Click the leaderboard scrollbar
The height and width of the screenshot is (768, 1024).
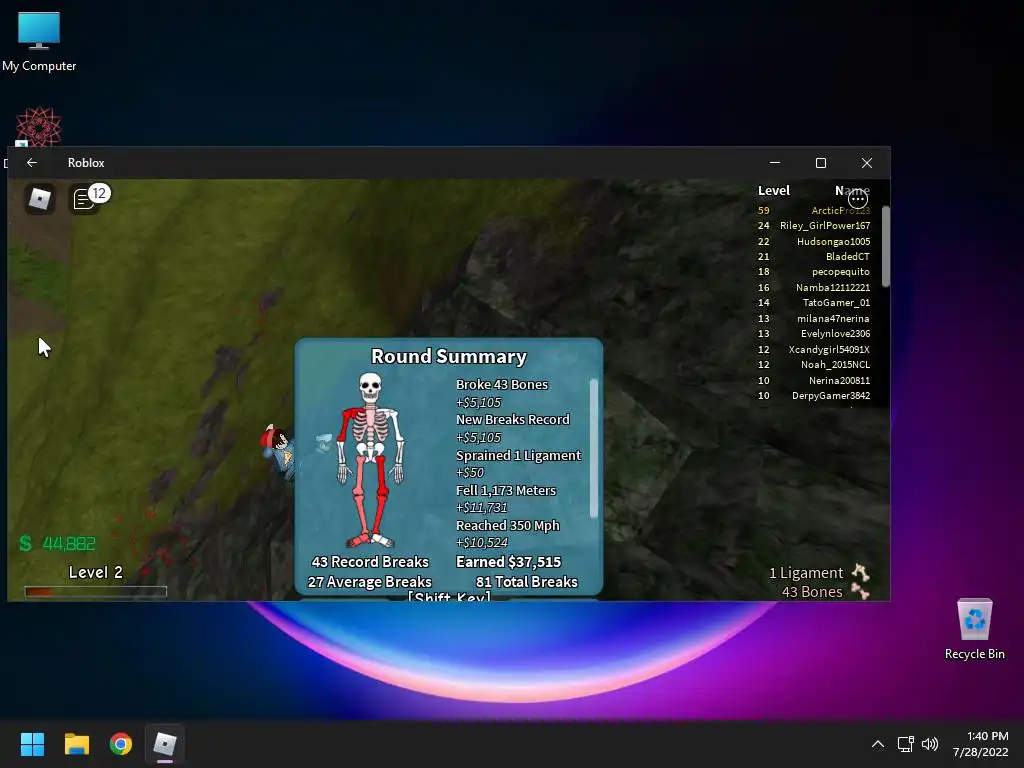tap(886, 246)
